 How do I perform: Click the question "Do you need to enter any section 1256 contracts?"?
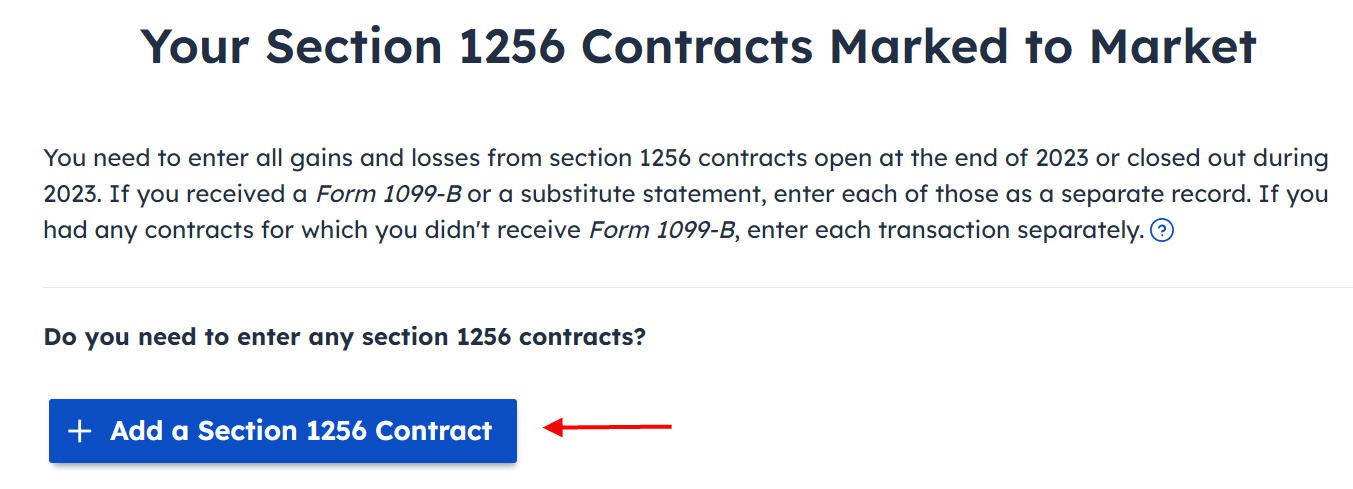point(345,337)
